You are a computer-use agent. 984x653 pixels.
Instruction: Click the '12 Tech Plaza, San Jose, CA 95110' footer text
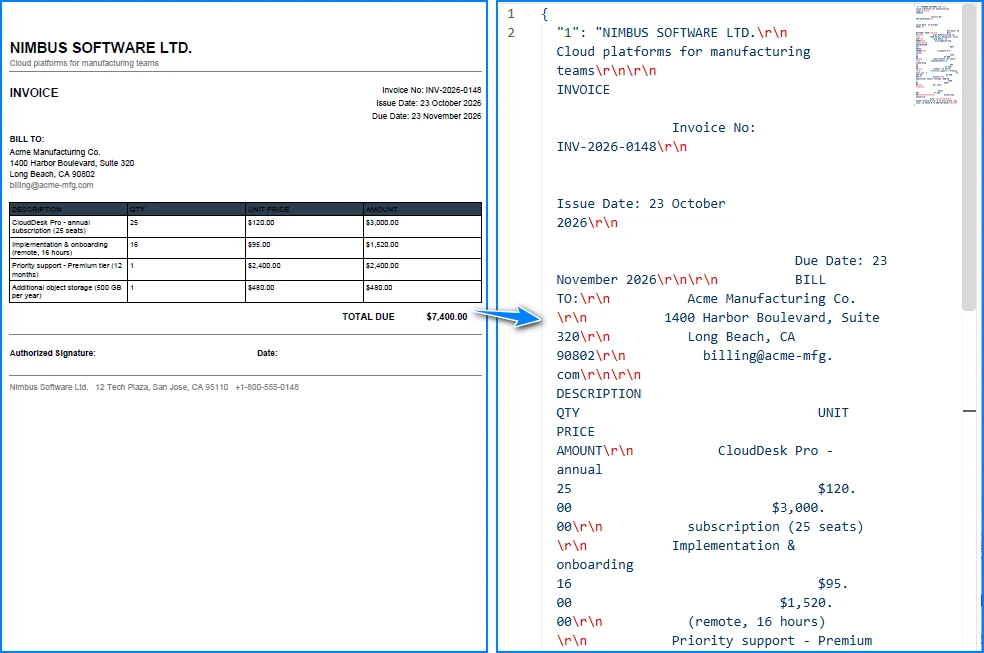162,387
